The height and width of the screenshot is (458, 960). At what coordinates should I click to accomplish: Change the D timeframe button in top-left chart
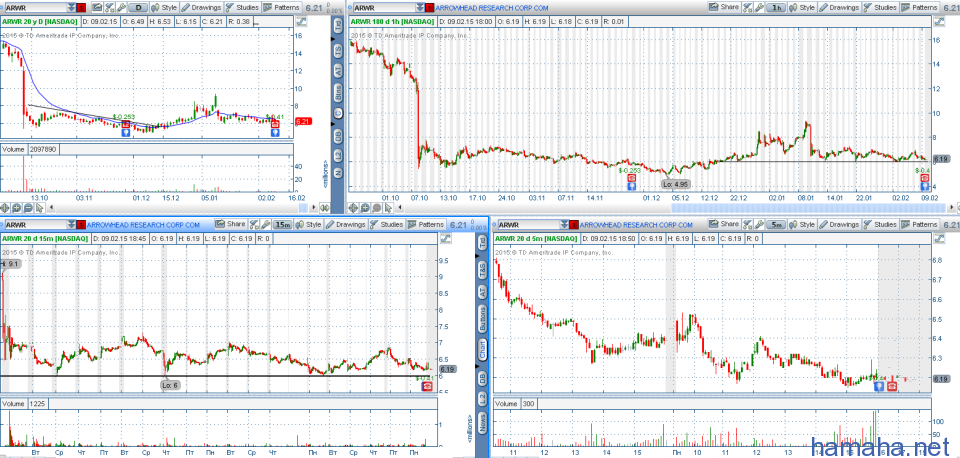(x=140, y=7)
